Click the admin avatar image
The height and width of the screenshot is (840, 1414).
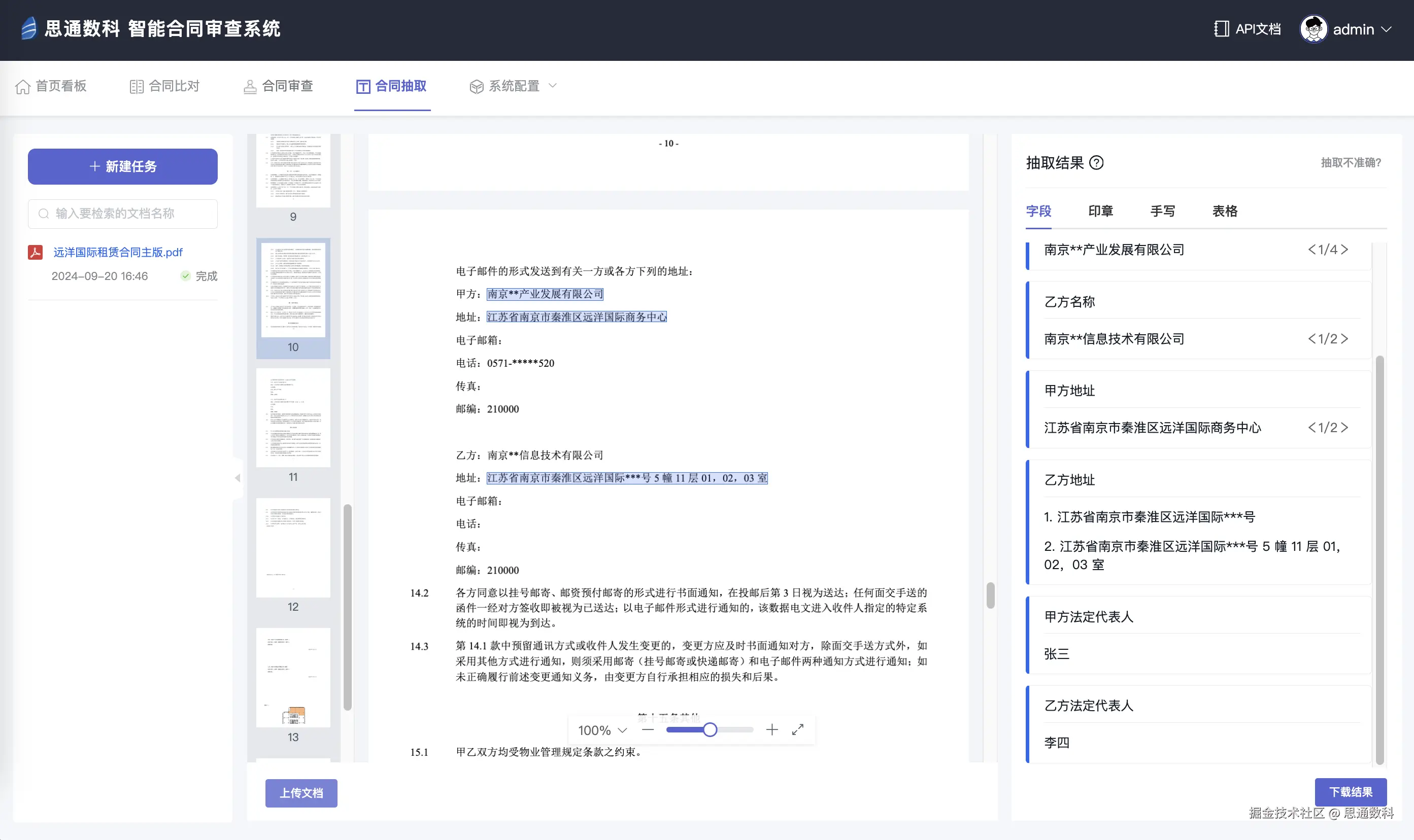pyautogui.click(x=1313, y=29)
